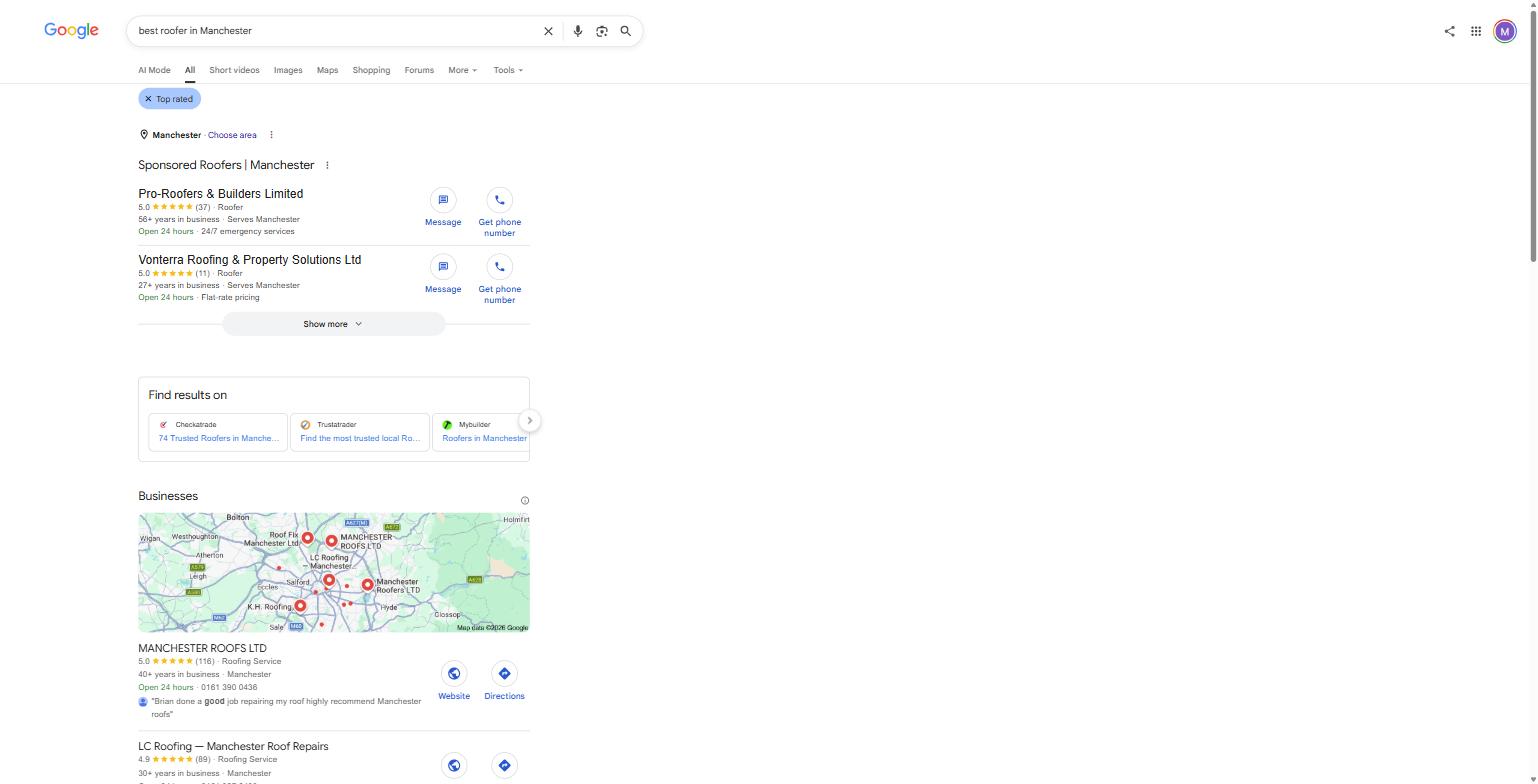Open the Tools dropdown

(508, 70)
